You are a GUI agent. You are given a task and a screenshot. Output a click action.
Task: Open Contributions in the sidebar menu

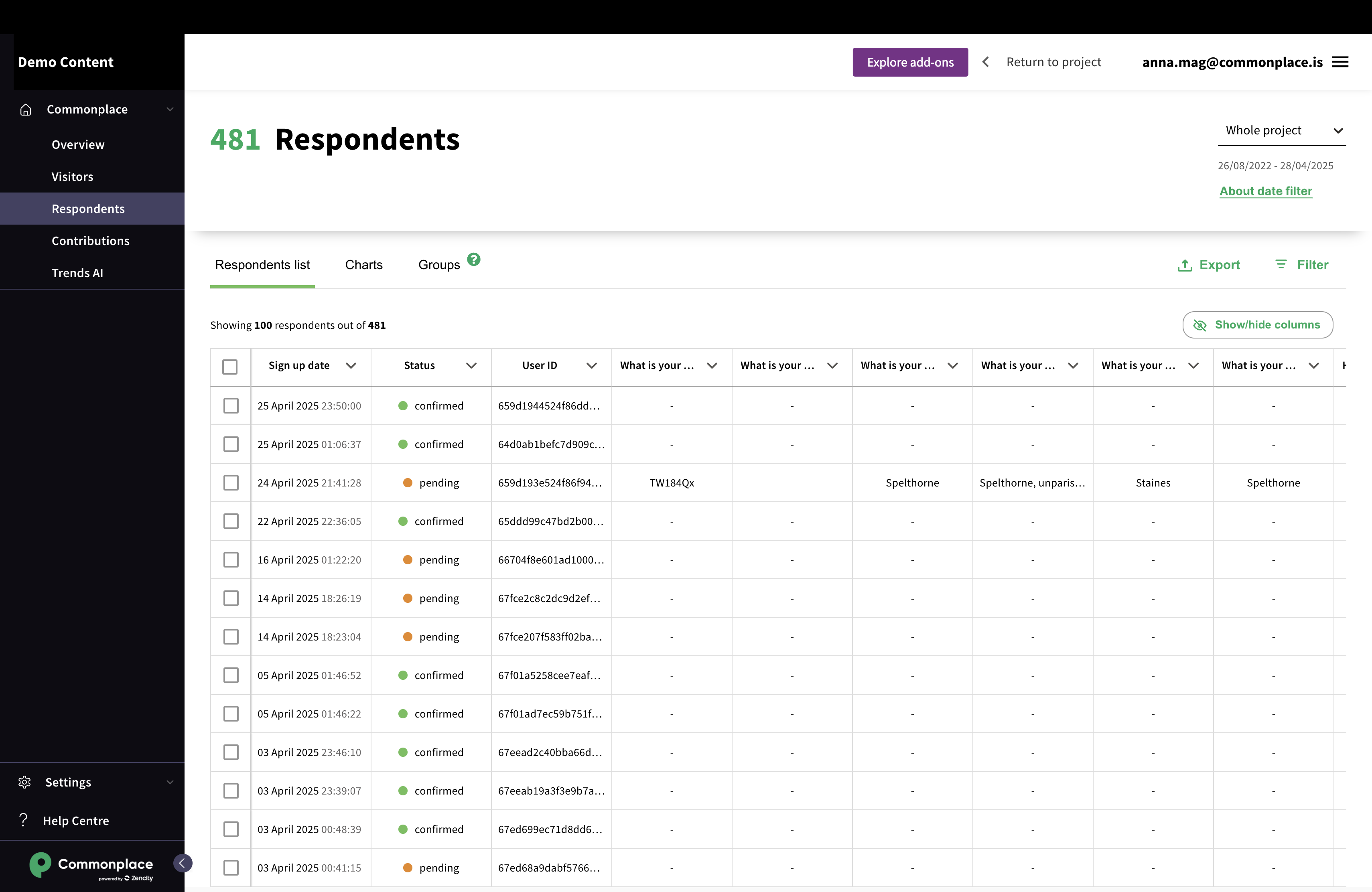[x=91, y=241]
